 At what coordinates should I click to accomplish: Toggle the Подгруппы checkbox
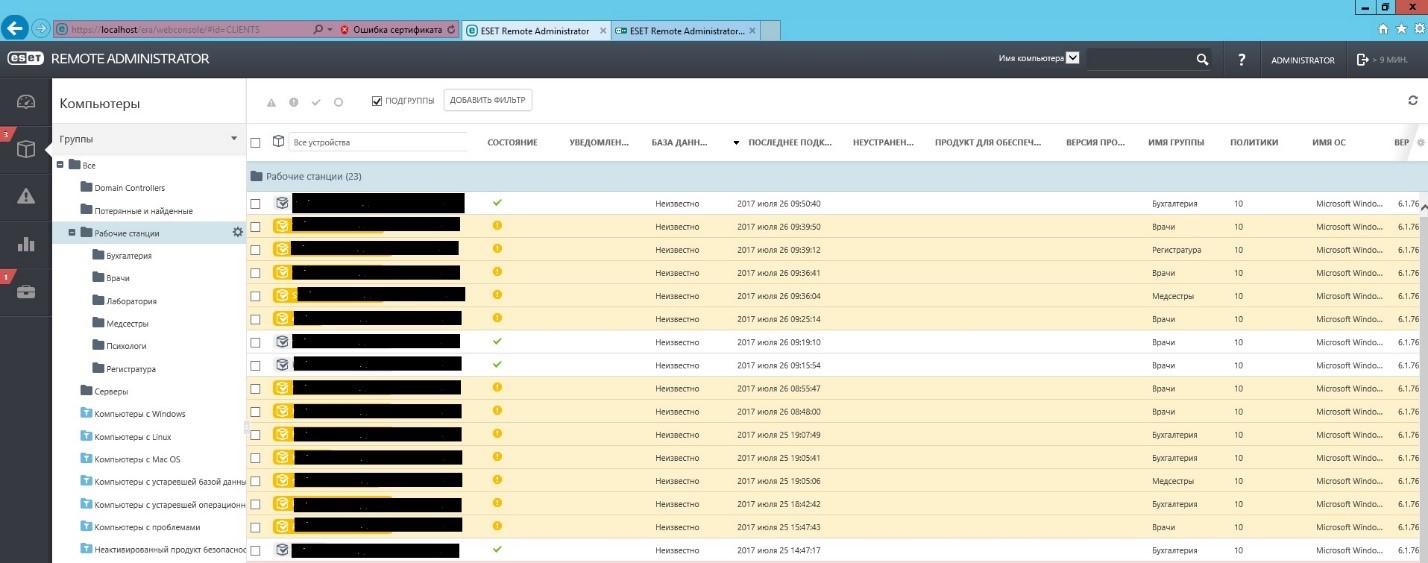[377, 100]
